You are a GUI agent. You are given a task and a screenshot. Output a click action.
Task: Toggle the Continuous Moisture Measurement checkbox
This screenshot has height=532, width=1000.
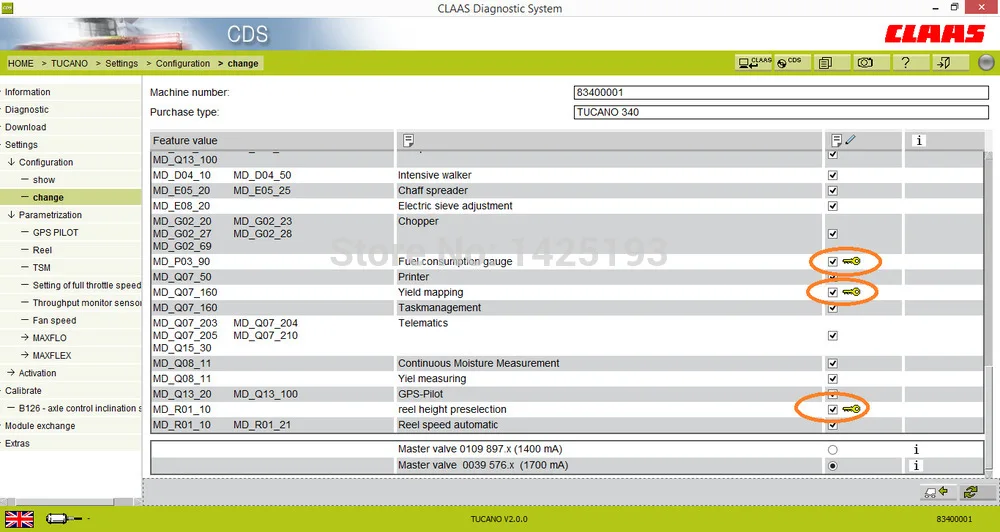click(832, 363)
